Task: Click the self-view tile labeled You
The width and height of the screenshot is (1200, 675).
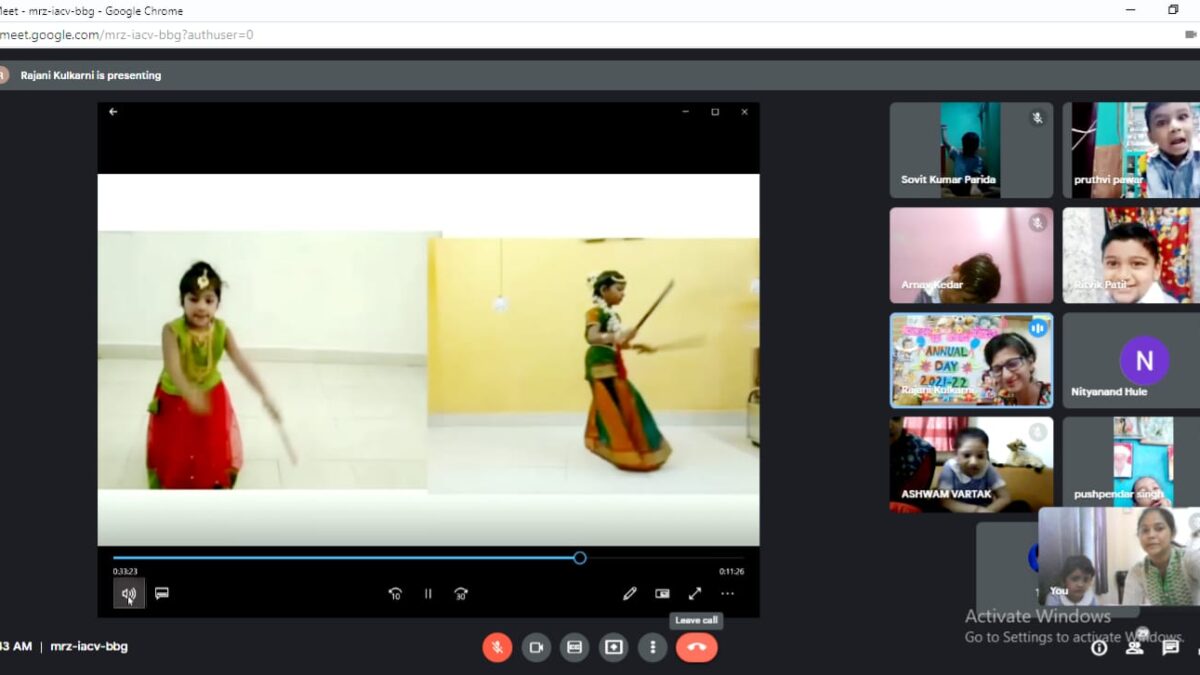Action: (x=1119, y=556)
